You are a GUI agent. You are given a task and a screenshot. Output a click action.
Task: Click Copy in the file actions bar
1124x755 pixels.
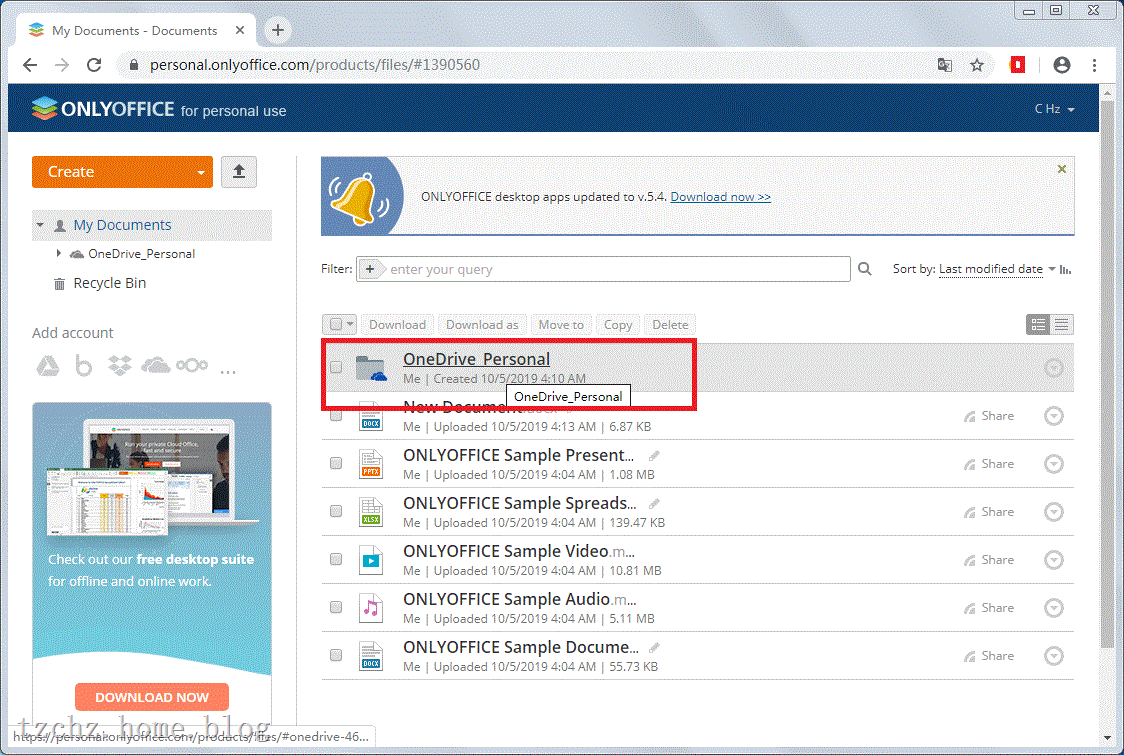618,325
